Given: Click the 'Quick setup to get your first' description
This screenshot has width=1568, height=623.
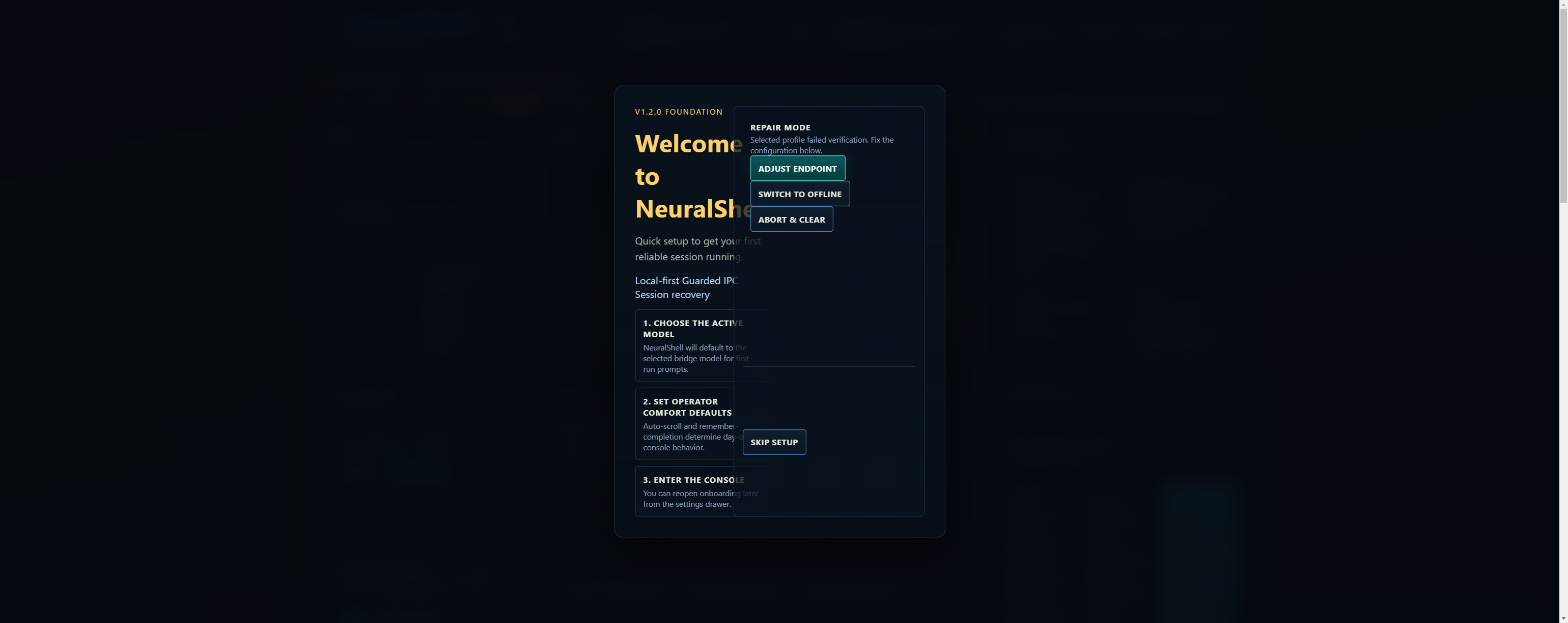Looking at the screenshot, I should click(x=697, y=249).
